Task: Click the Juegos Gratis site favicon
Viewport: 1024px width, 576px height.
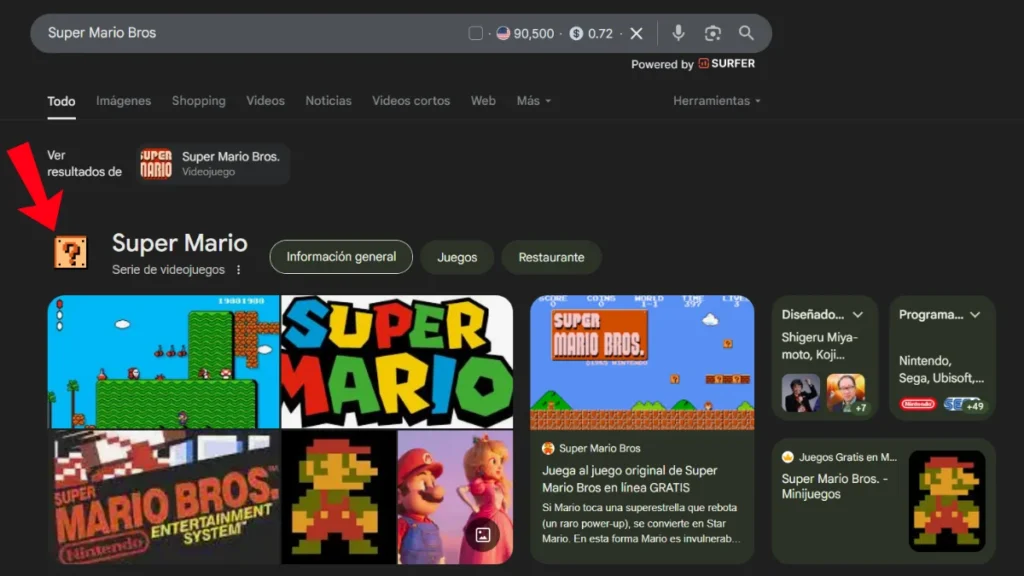Action: [788, 457]
